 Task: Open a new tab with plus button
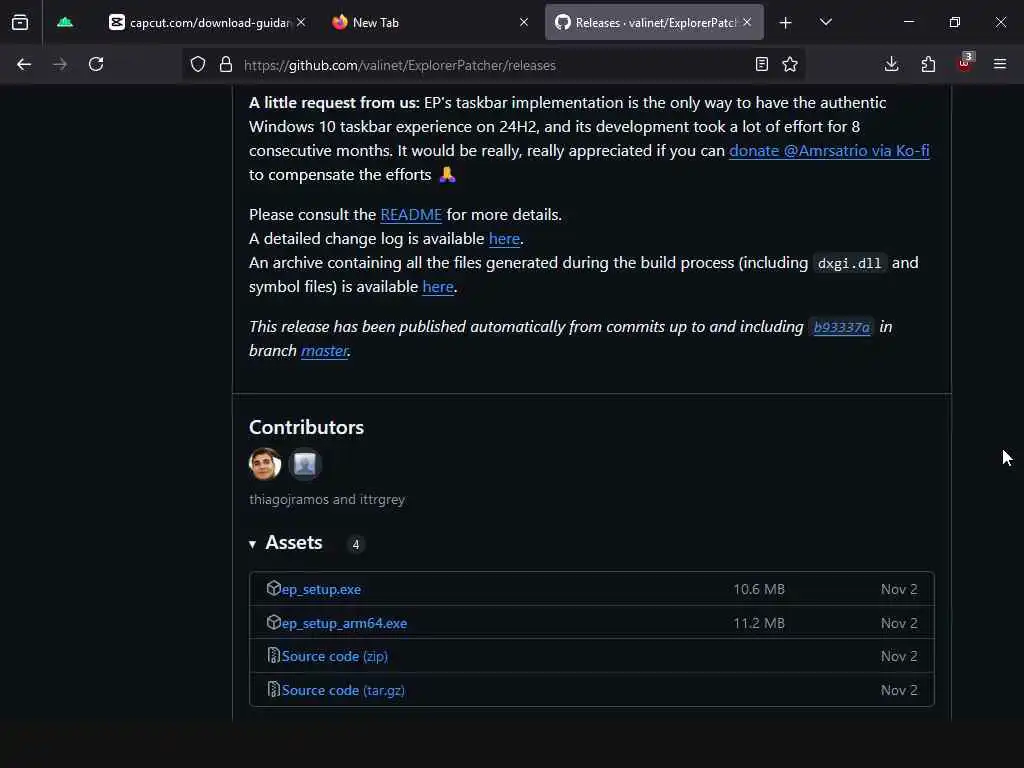click(786, 23)
